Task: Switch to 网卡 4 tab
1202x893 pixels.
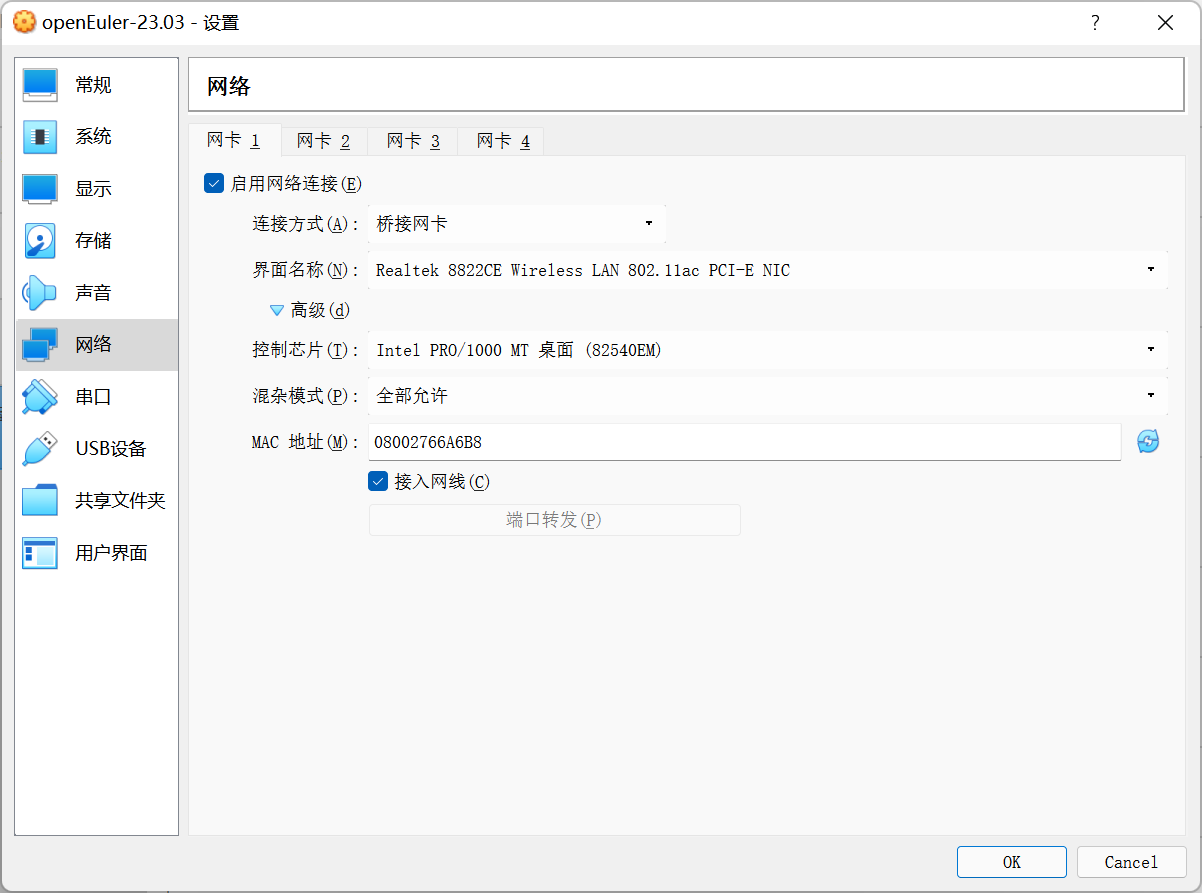Action: pyautogui.click(x=503, y=141)
